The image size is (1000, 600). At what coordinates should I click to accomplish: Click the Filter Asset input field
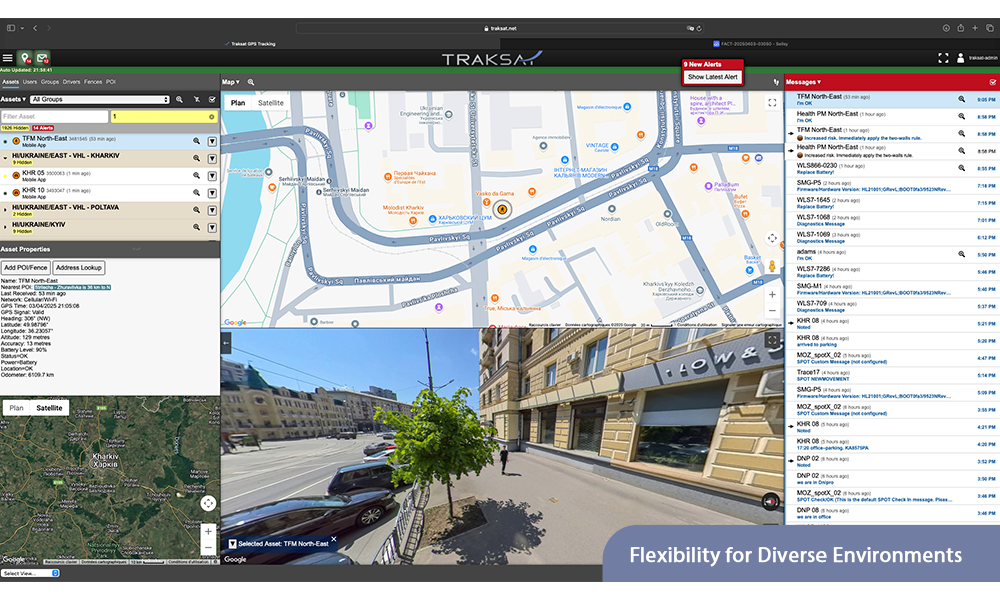(54, 117)
